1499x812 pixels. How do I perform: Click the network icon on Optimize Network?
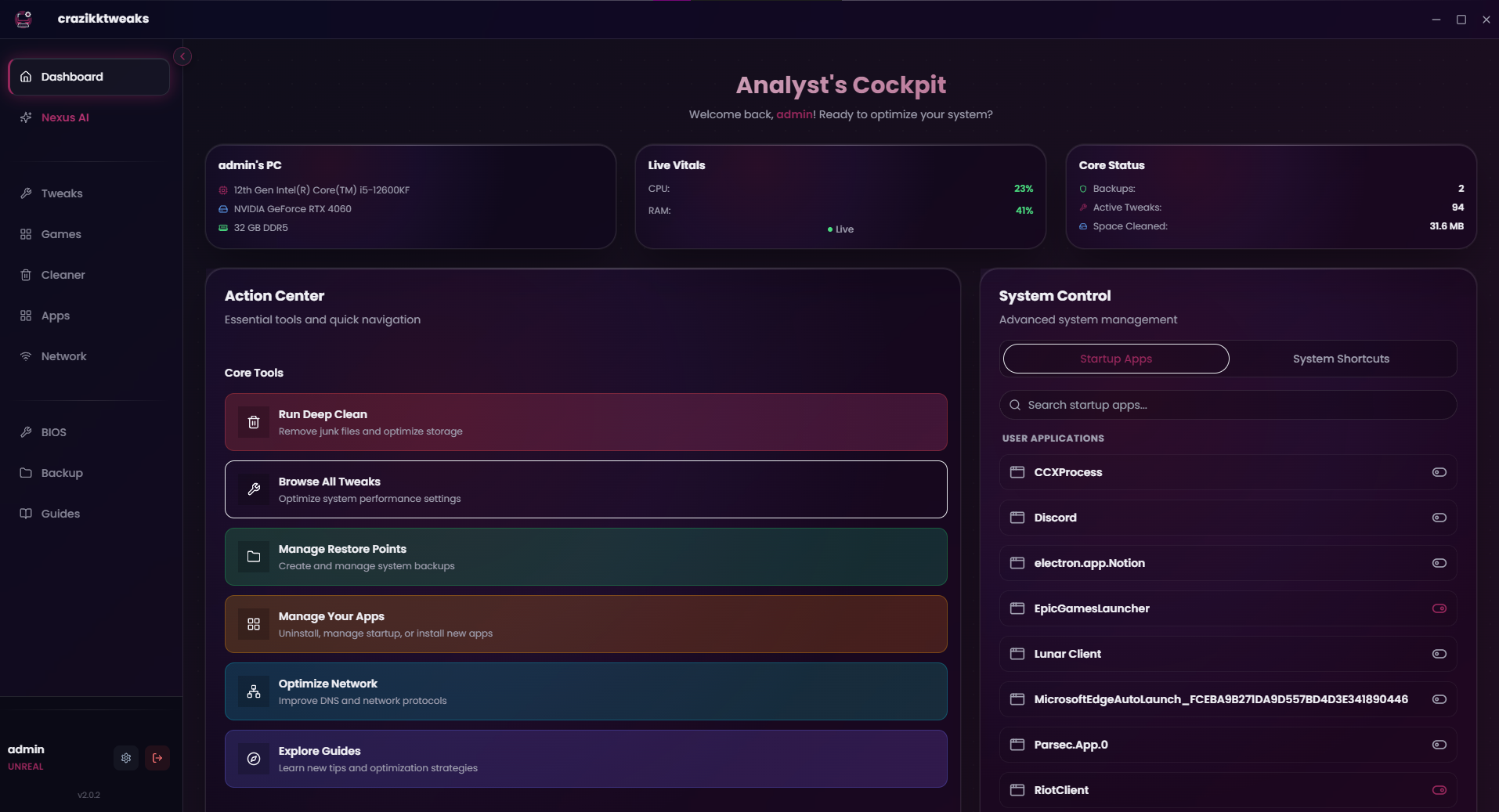[x=254, y=691]
